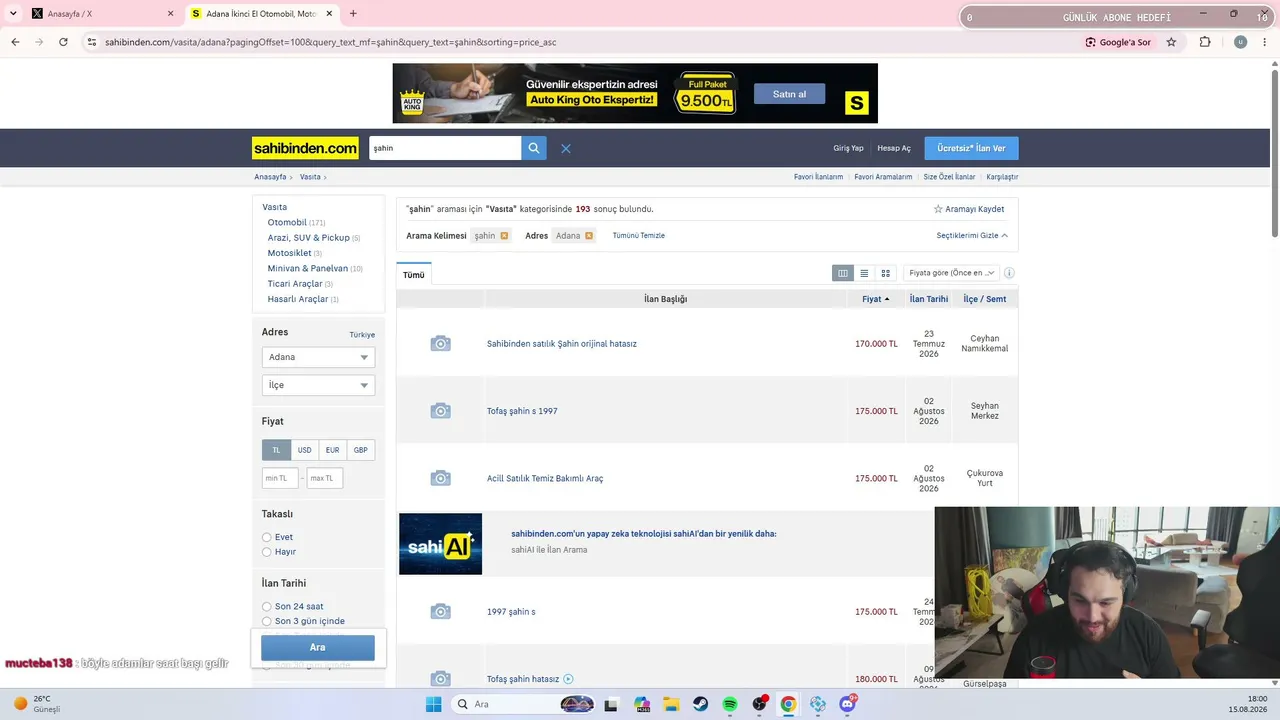This screenshot has width=1280, height=720.
Task: Open the Windows Start menu
Action: [x=433, y=704]
